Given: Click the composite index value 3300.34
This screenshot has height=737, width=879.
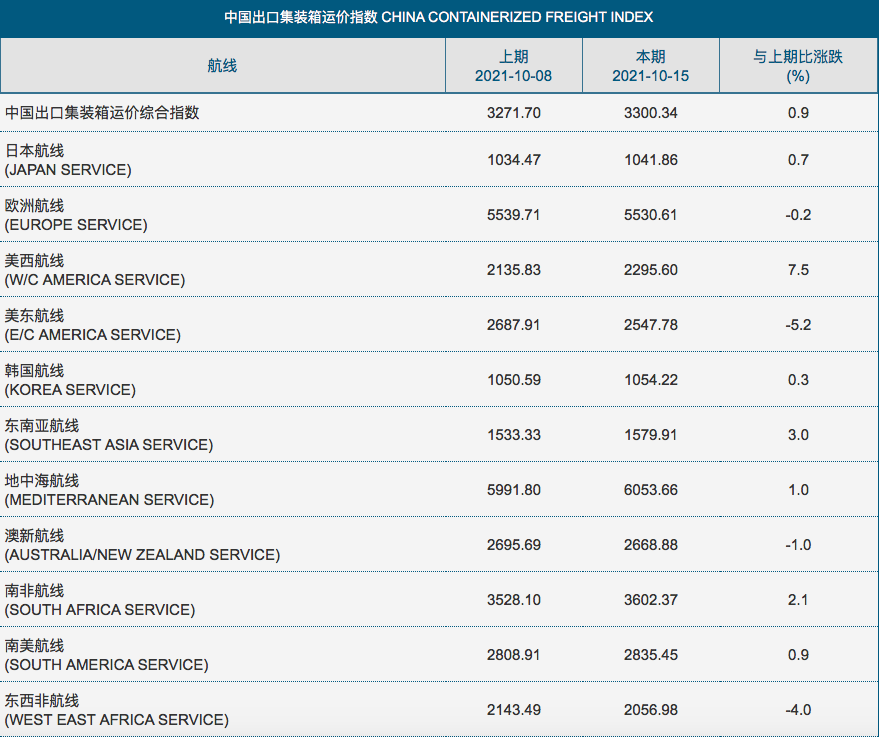Looking at the screenshot, I should click(650, 113).
